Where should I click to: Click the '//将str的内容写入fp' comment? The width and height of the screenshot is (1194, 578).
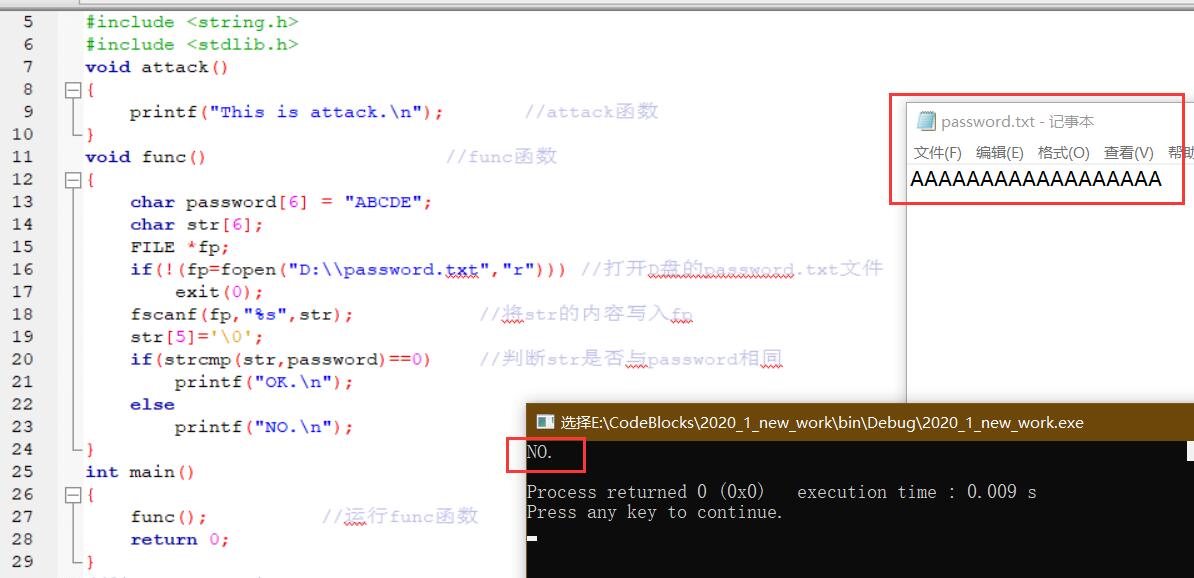586,315
